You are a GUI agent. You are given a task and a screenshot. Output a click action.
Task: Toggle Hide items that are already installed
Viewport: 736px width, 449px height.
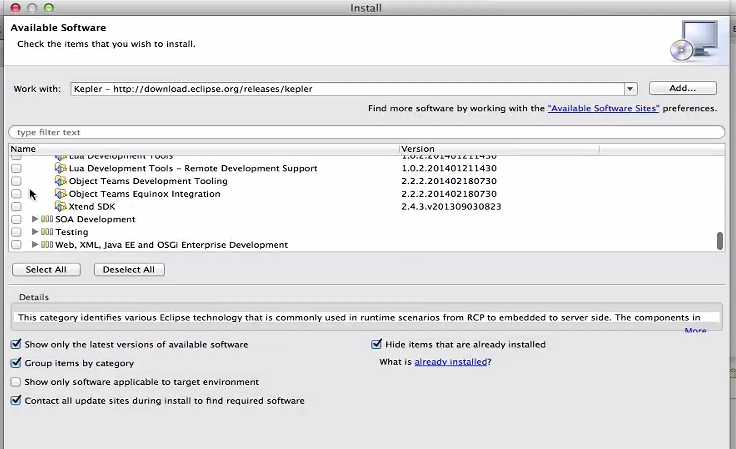376,344
